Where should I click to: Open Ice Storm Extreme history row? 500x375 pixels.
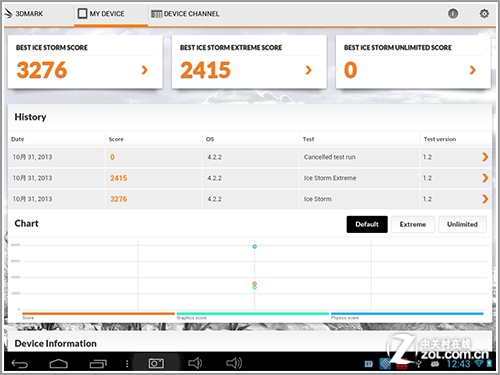(250, 178)
